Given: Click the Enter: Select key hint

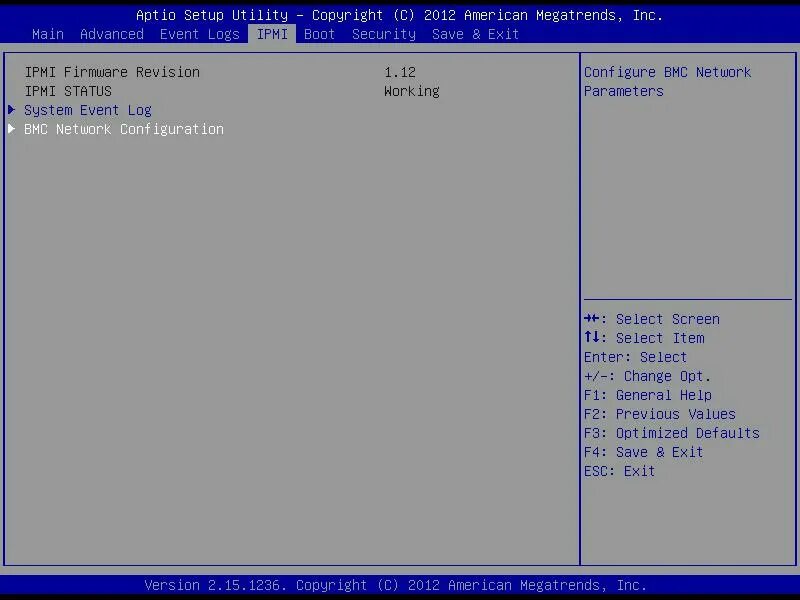Looking at the screenshot, I should pyautogui.click(x=635, y=357).
